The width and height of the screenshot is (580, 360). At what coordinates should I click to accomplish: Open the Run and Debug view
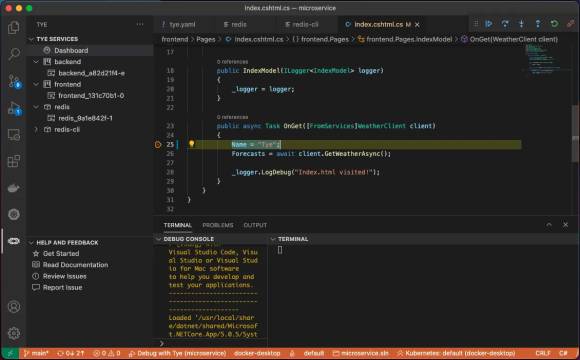pyautogui.click(x=14, y=108)
